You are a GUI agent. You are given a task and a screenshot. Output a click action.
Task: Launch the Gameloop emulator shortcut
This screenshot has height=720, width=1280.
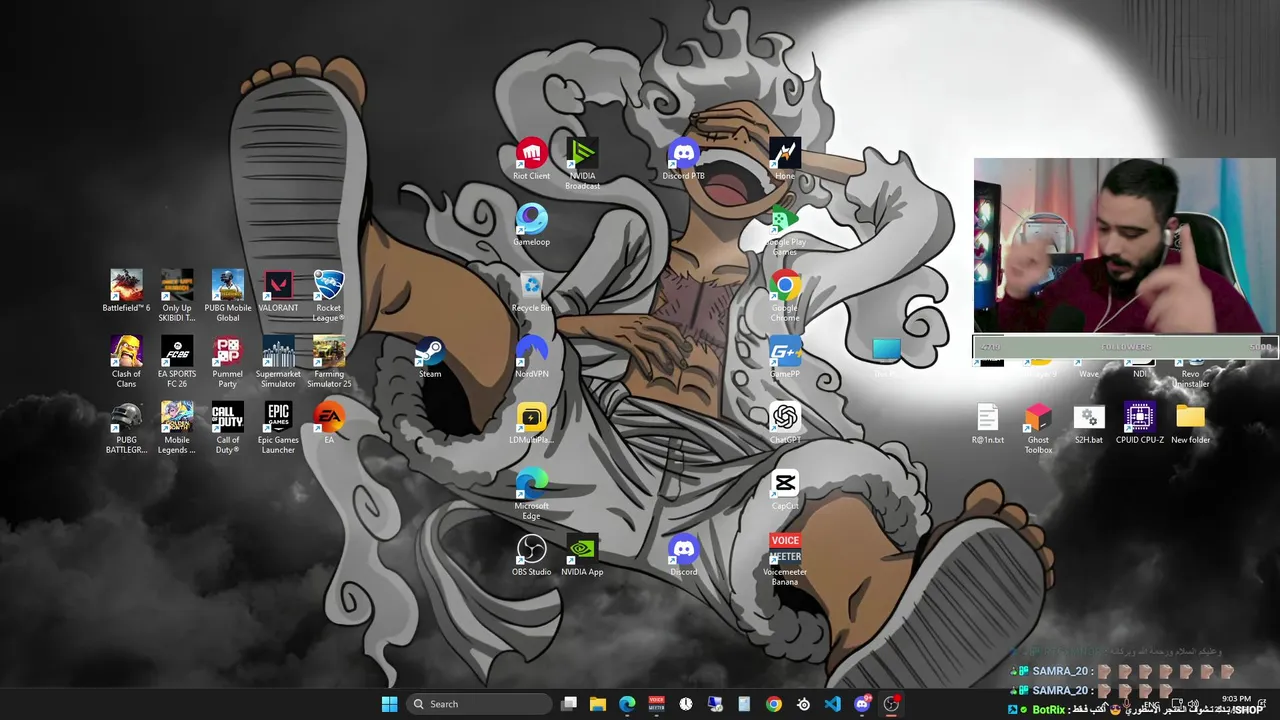pyautogui.click(x=531, y=225)
